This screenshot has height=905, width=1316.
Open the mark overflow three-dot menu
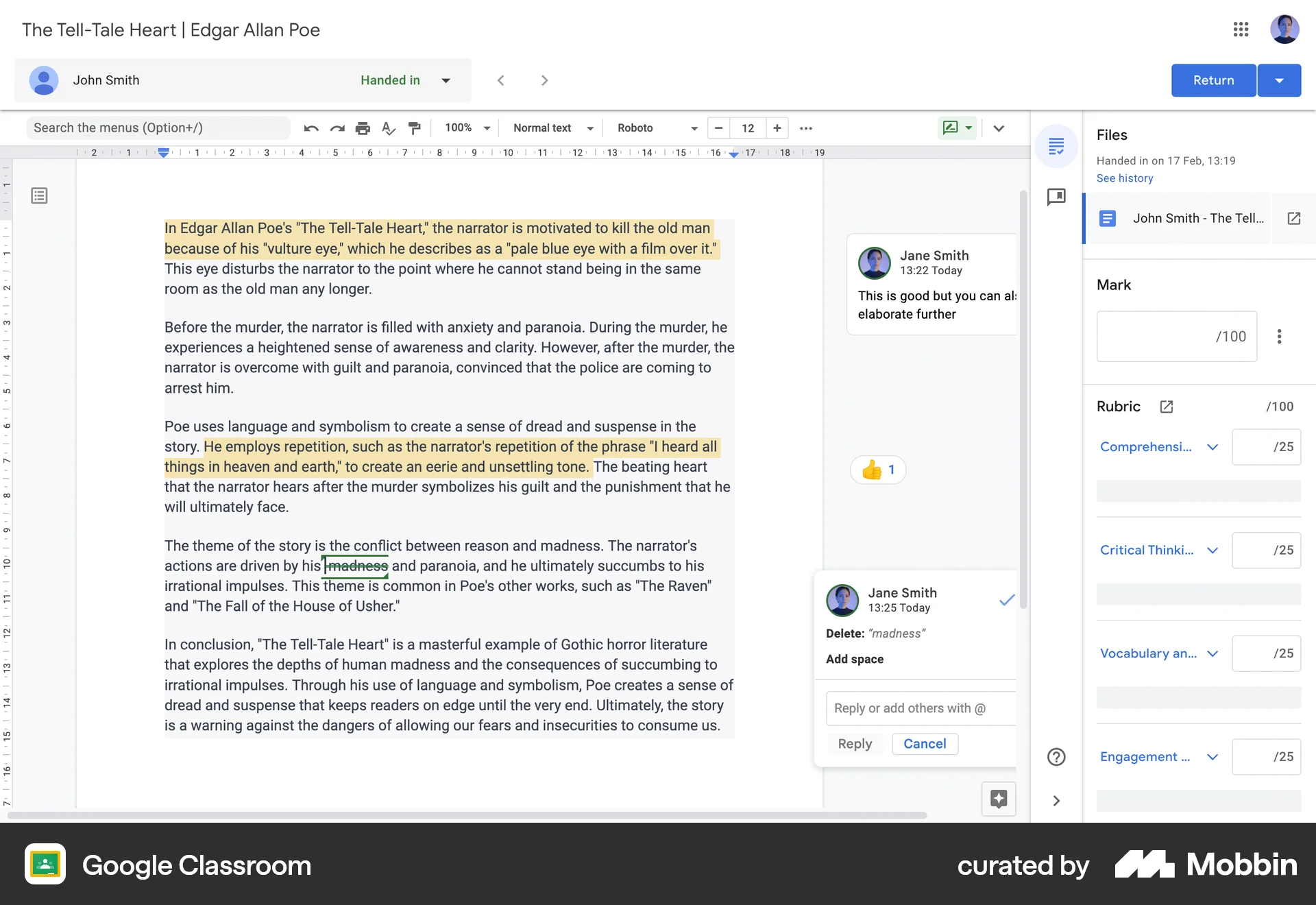coord(1279,337)
